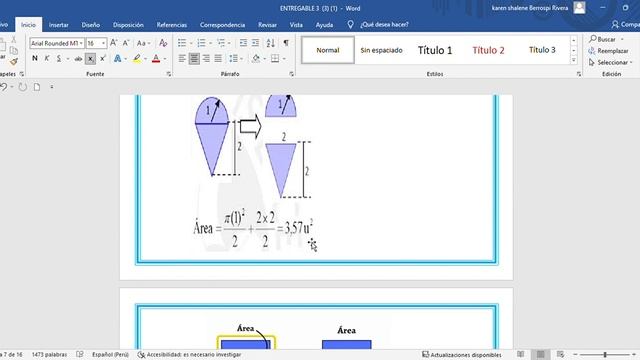Redo the last action

pos(22,87)
